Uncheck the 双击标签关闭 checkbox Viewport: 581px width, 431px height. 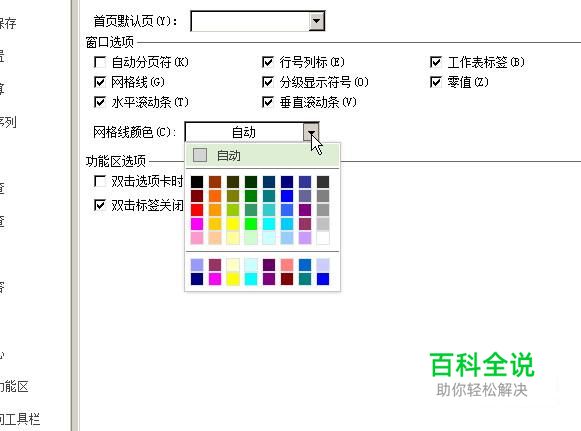(x=100, y=205)
